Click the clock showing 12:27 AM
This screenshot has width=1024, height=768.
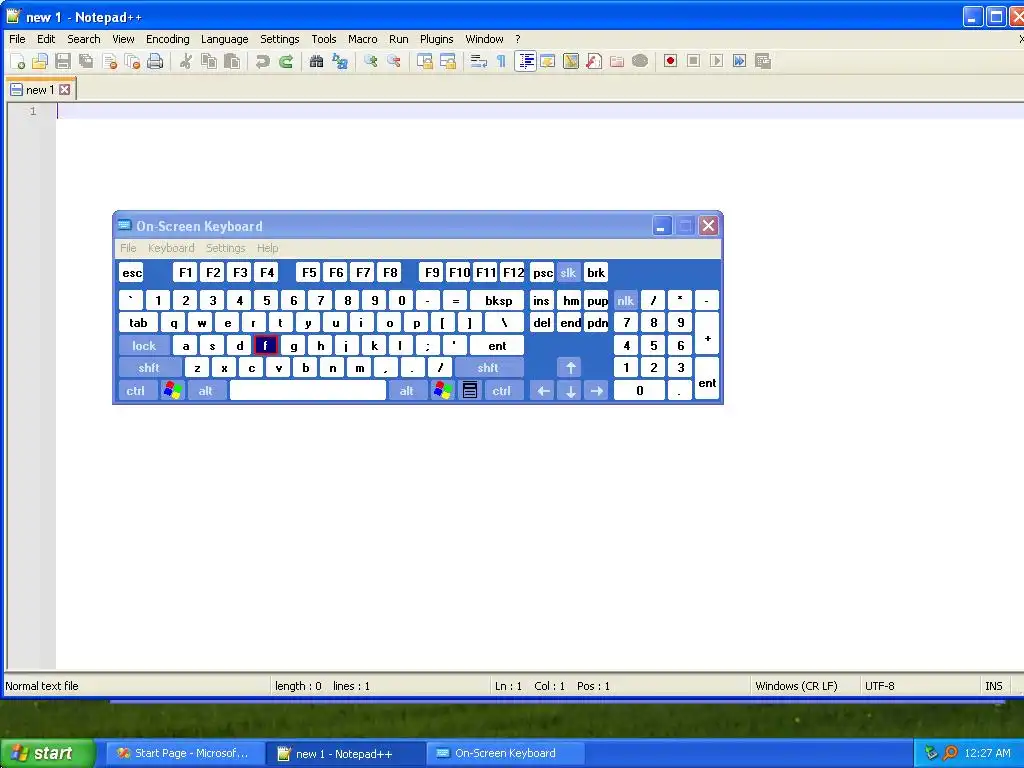click(987, 753)
